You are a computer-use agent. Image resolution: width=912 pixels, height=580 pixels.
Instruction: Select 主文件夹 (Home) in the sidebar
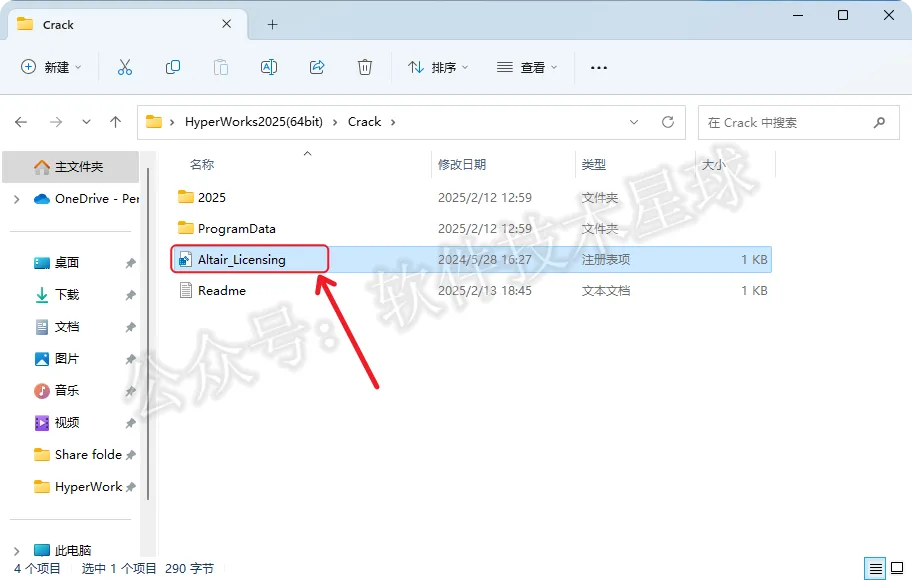click(x=70, y=167)
